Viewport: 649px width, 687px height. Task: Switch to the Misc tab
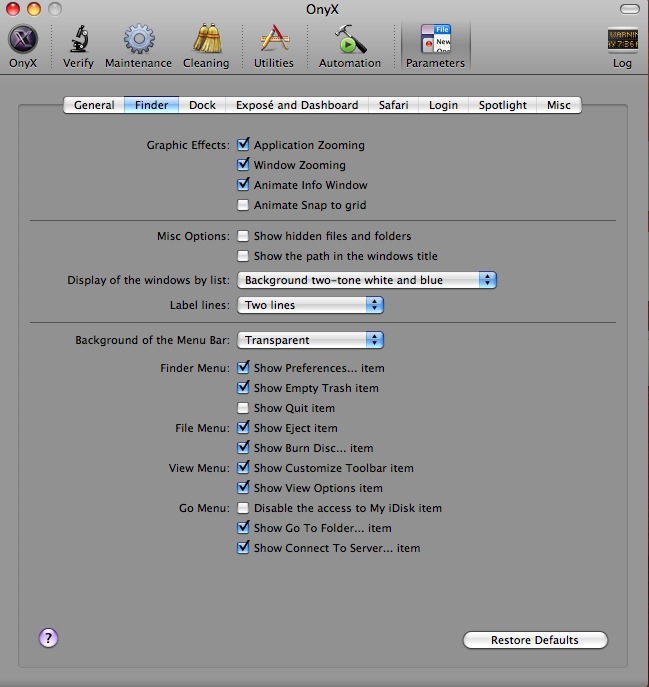[x=559, y=105]
